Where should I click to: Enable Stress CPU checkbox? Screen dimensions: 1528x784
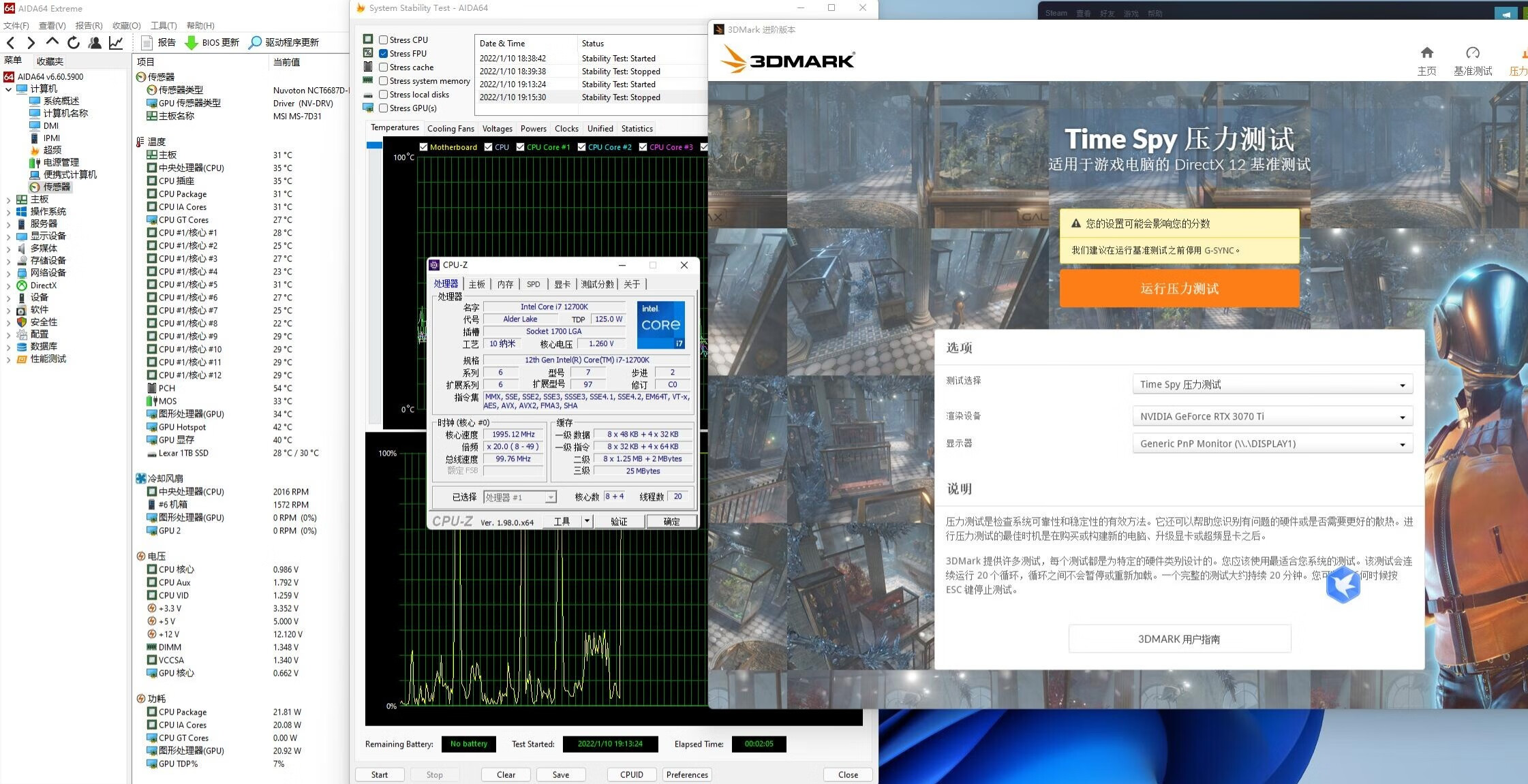click(384, 40)
